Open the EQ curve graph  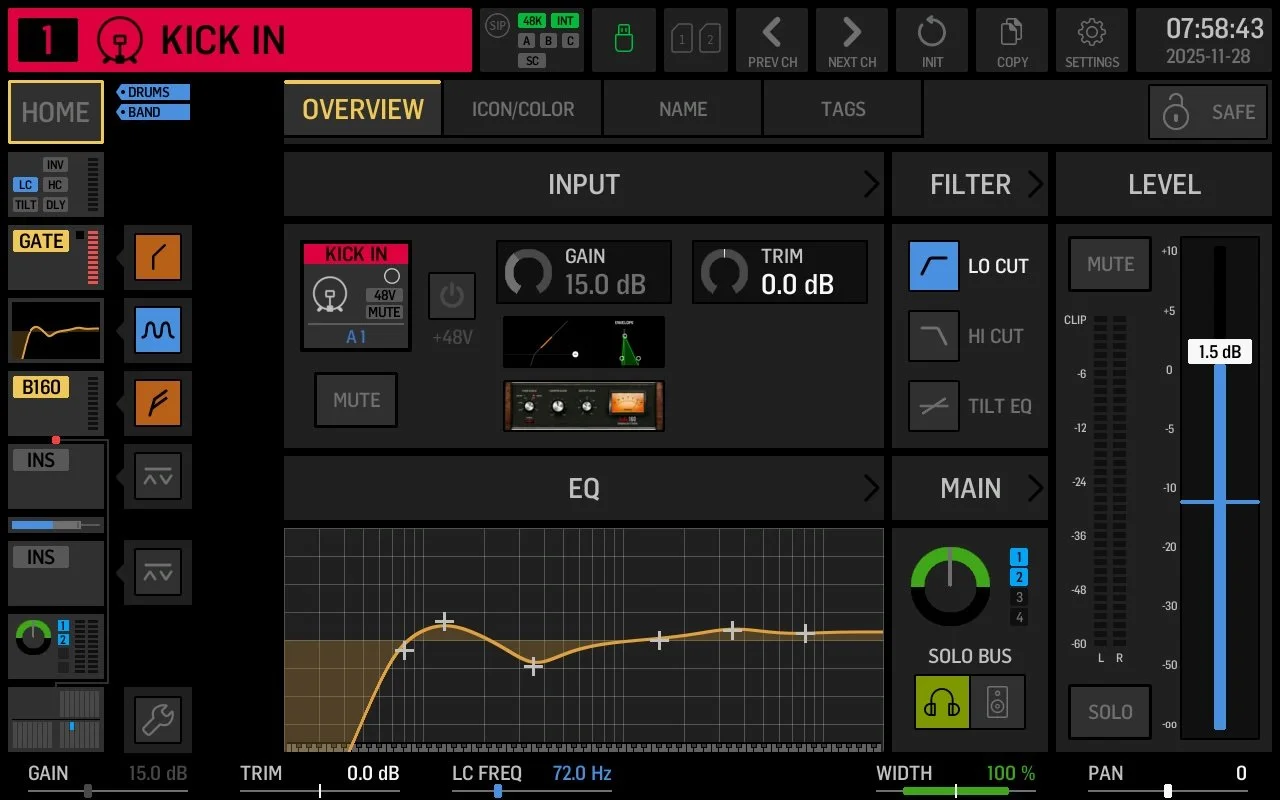coord(584,640)
